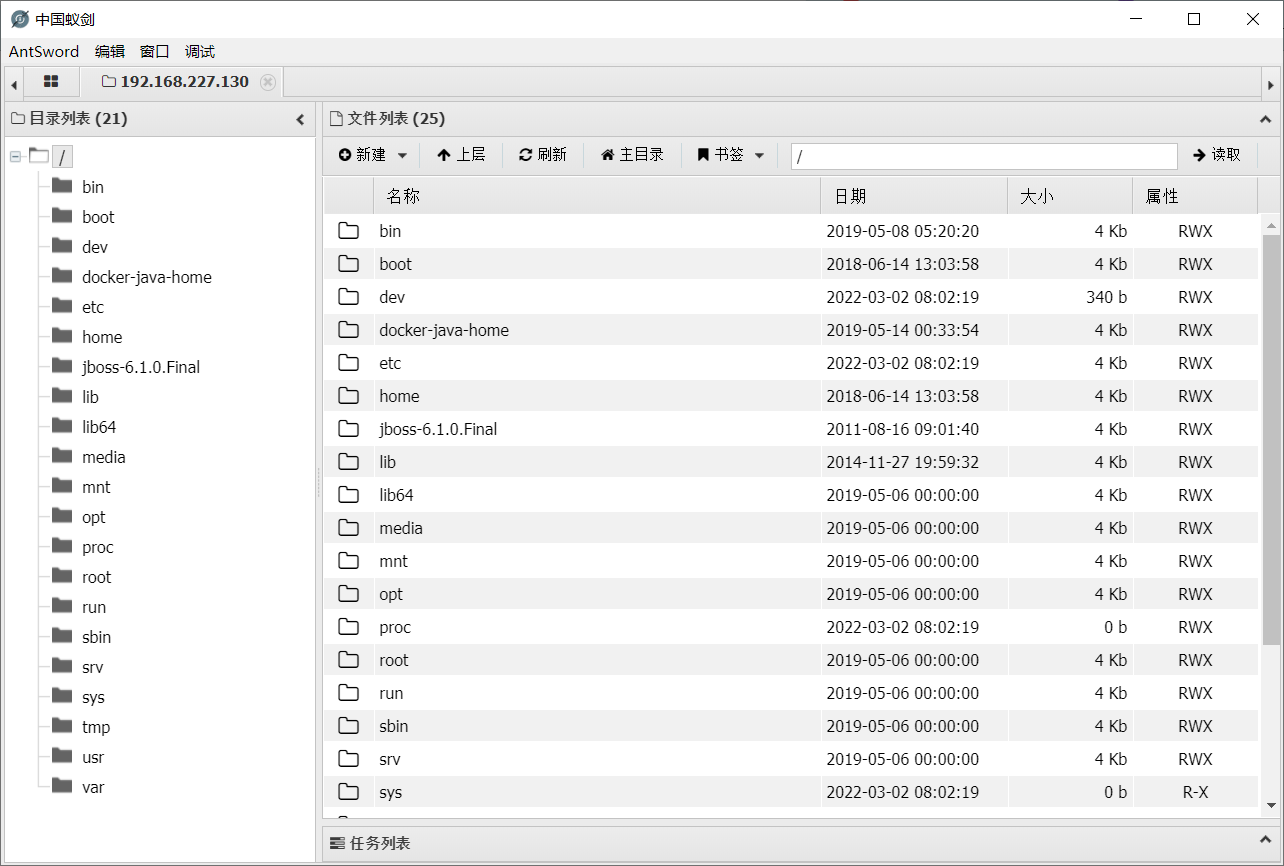Viewport: 1284px width, 866px height.
Task: Select the var folder in the tree
Action: [x=93, y=787]
